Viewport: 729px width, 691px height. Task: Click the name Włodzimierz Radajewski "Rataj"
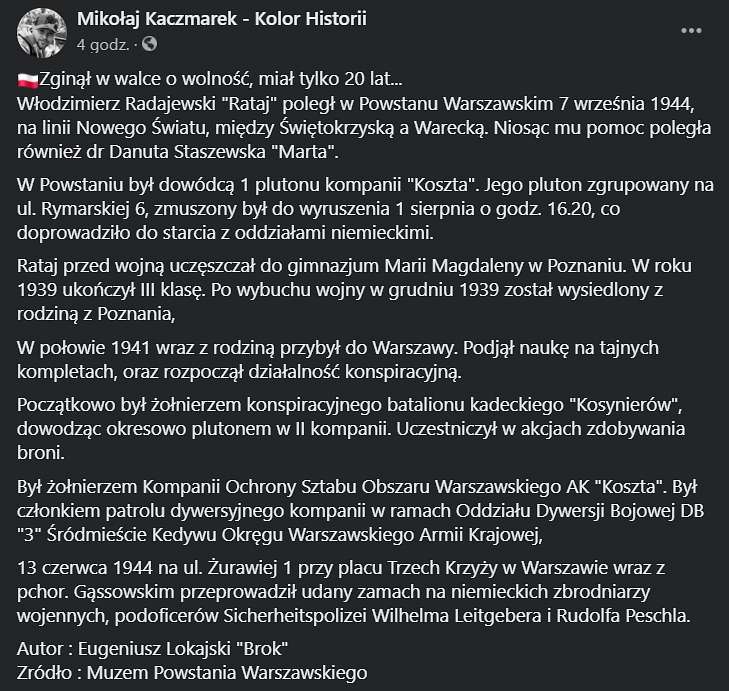pyautogui.click(x=147, y=104)
